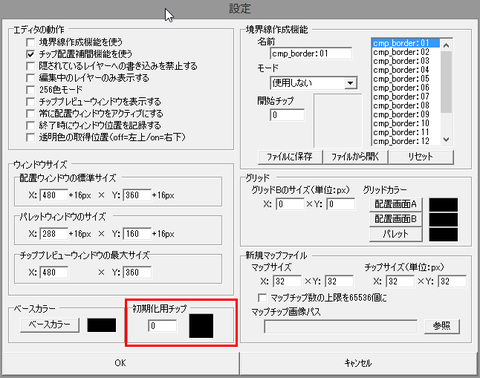The height and width of the screenshot is (378, 480).
Task: Select cmp_border:04 in the list
Action: tap(406, 70)
